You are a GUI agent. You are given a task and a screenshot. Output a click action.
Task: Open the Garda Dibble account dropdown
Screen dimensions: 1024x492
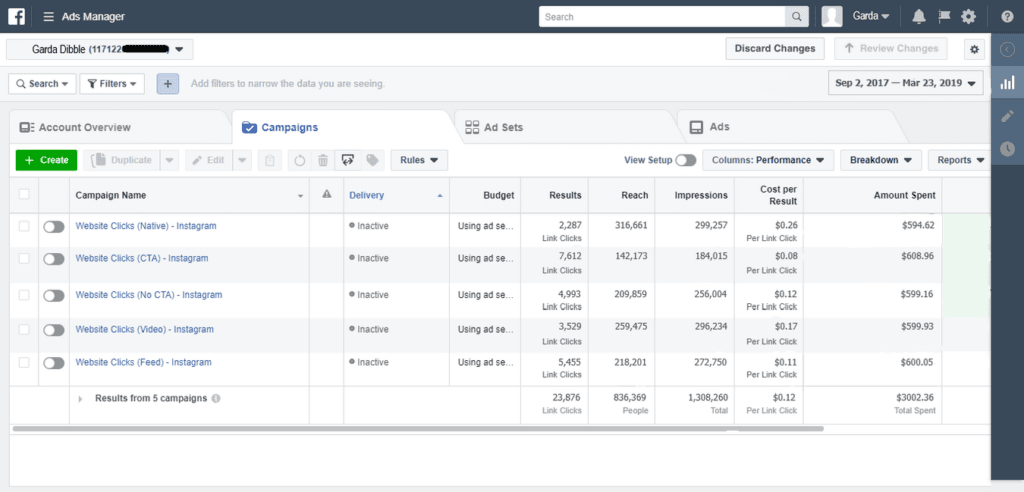(100, 49)
